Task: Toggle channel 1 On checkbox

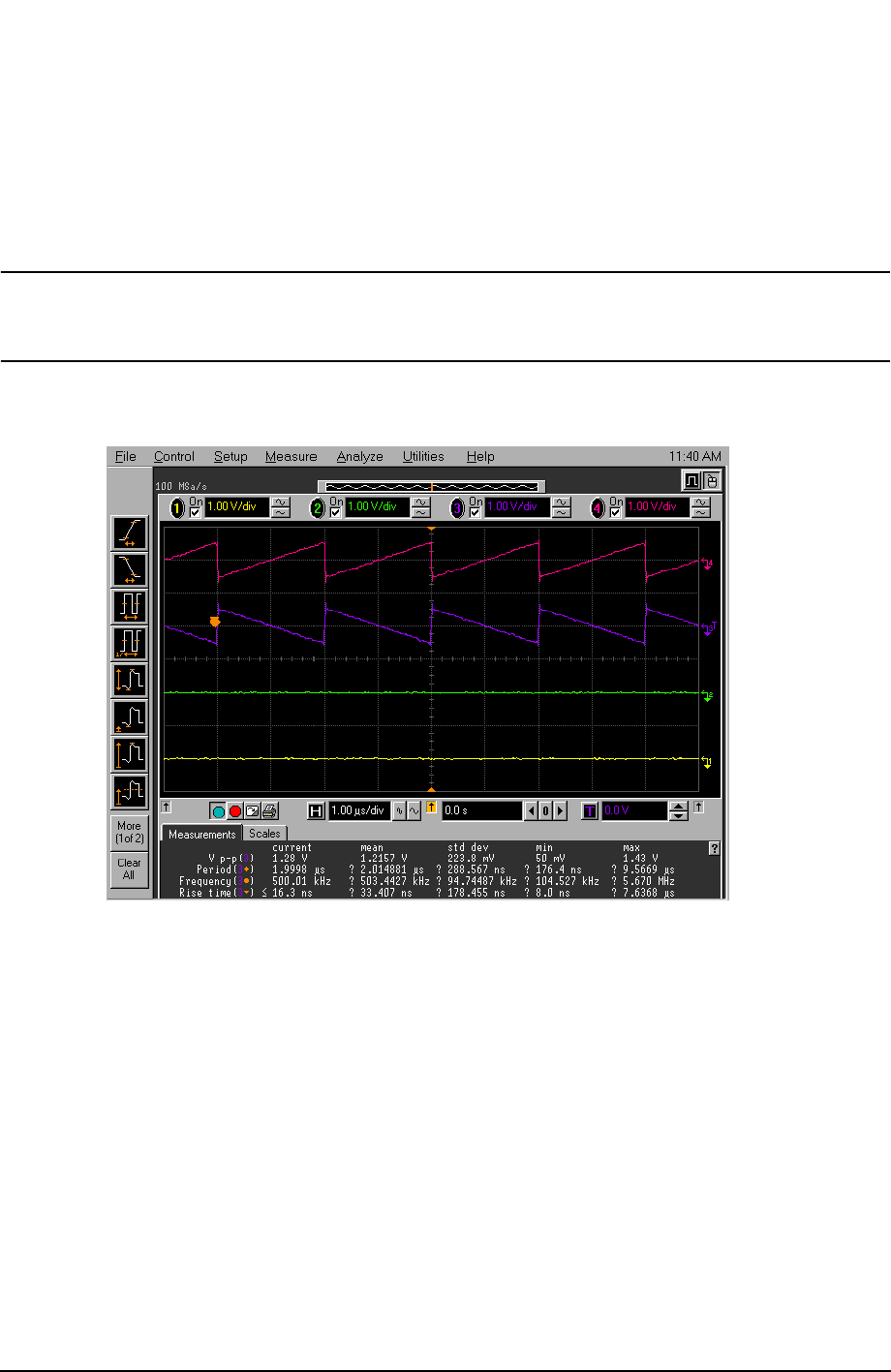Action: tap(196, 512)
